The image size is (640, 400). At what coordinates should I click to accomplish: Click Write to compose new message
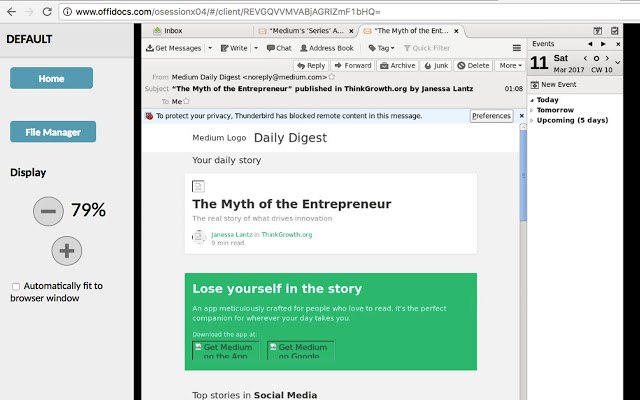point(234,48)
